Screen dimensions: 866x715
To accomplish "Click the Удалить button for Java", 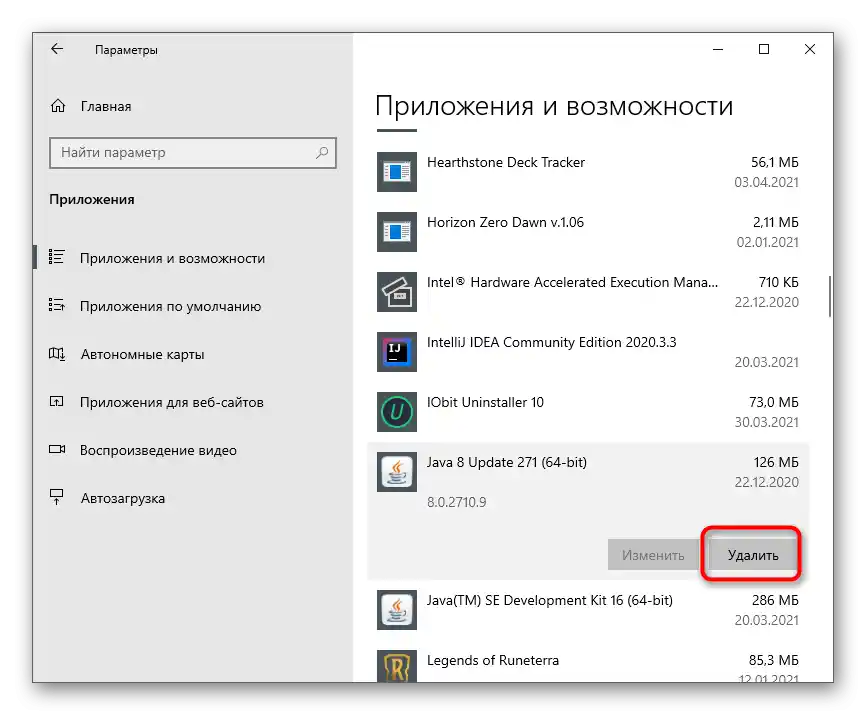I will (752, 554).
